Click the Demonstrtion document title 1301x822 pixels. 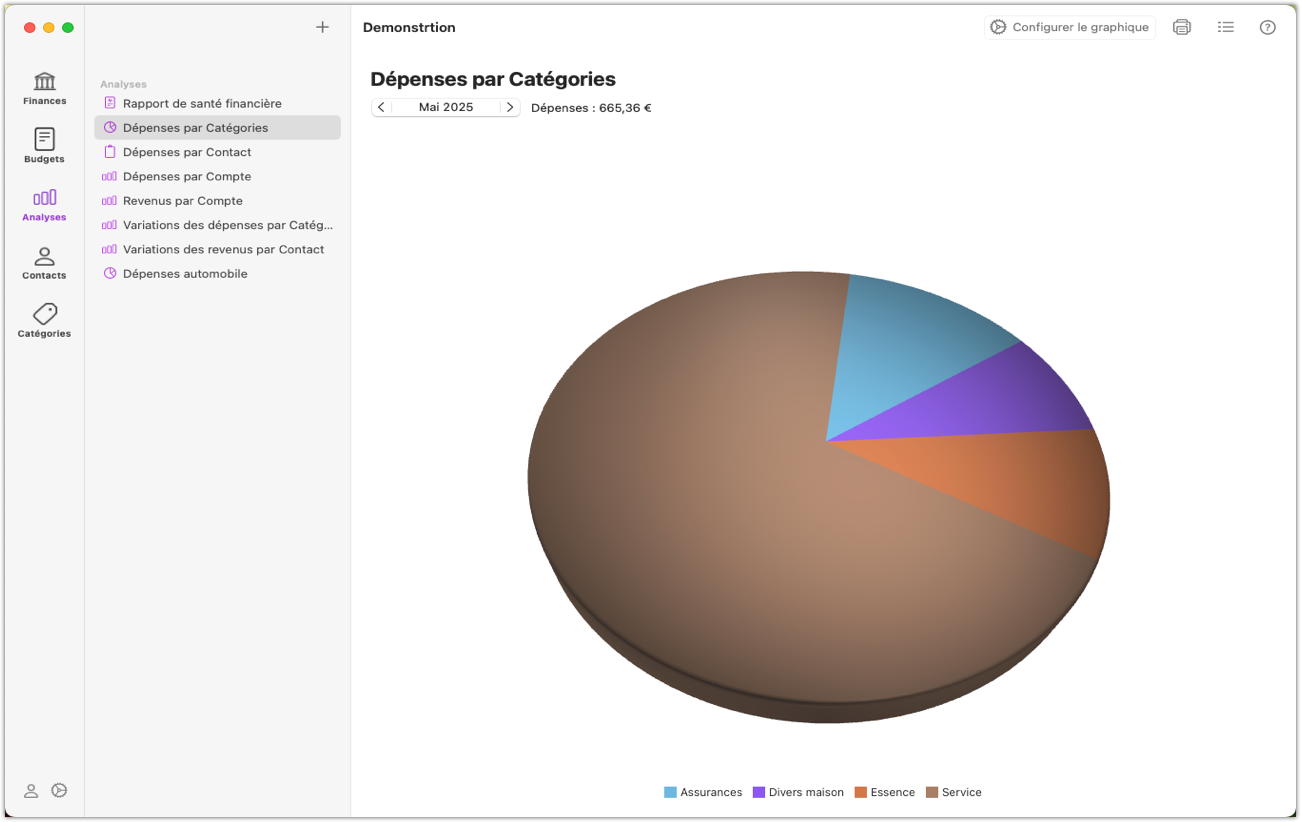(409, 27)
